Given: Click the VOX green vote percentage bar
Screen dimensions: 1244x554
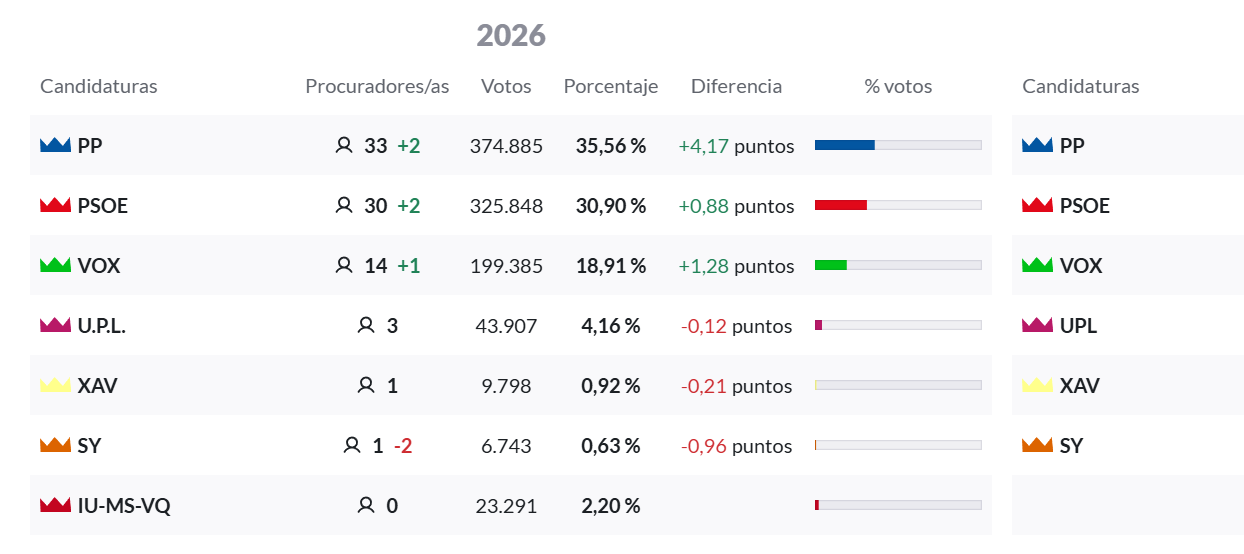Looking at the screenshot, I should (831, 265).
